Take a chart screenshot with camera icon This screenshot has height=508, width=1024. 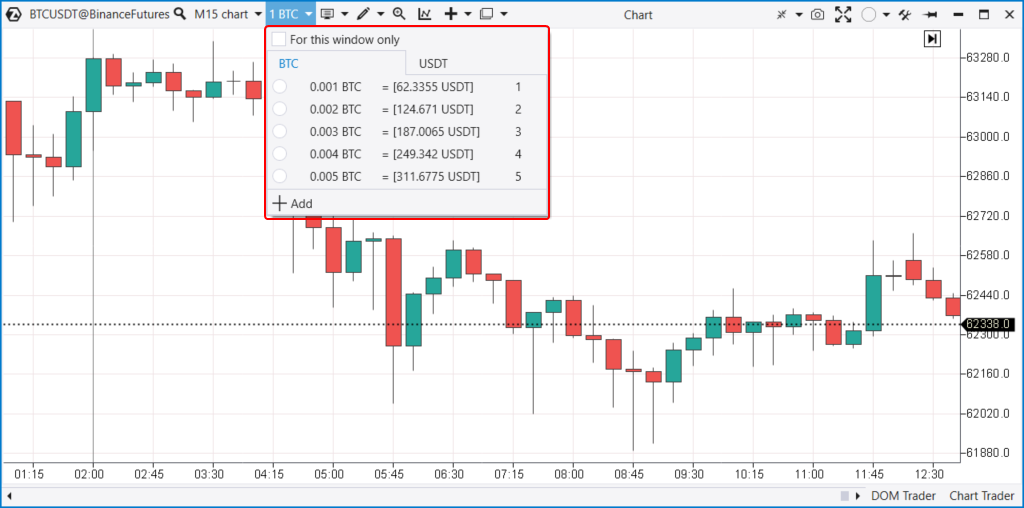817,14
